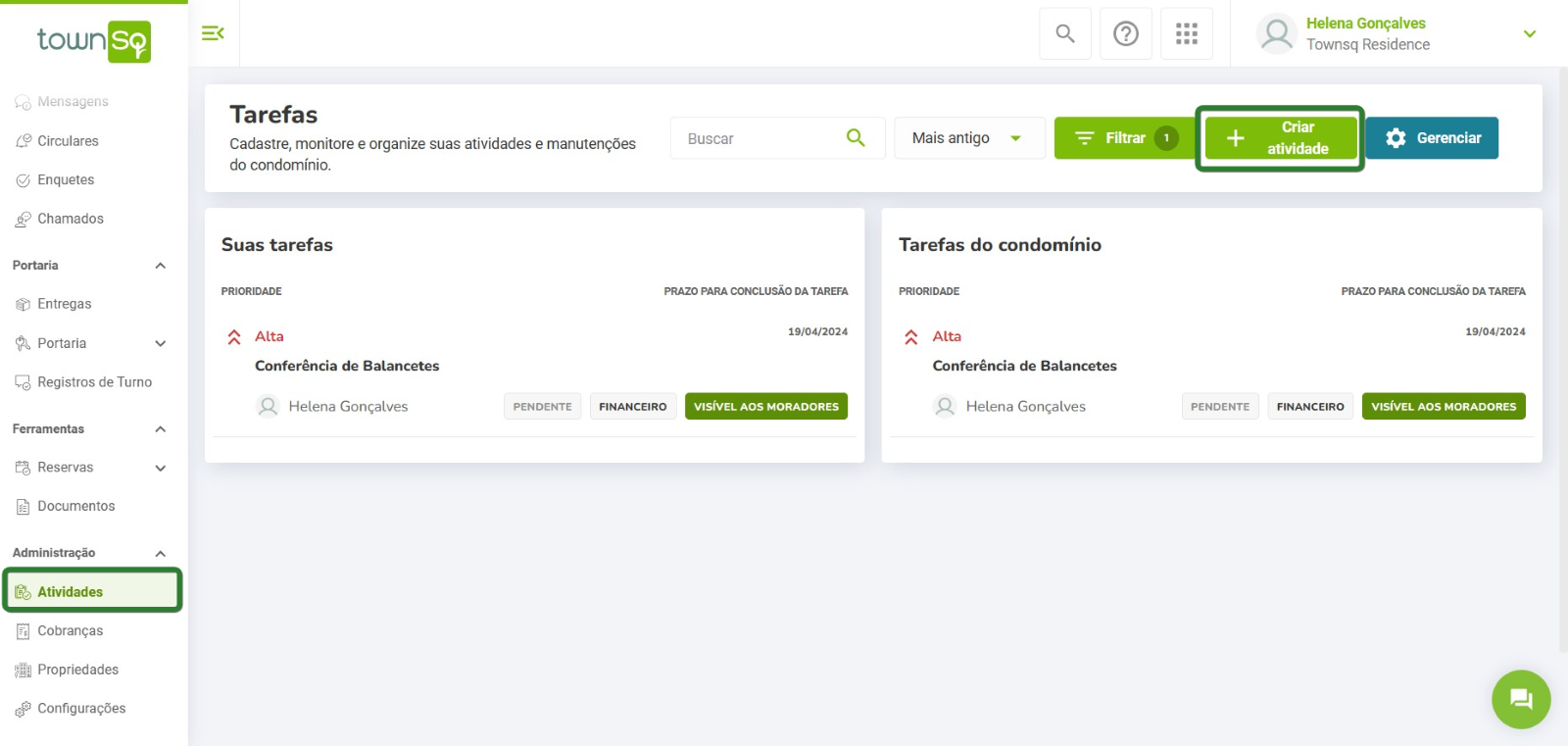
Task: Open the global search magnifier icon
Action: coord(1065,33)
